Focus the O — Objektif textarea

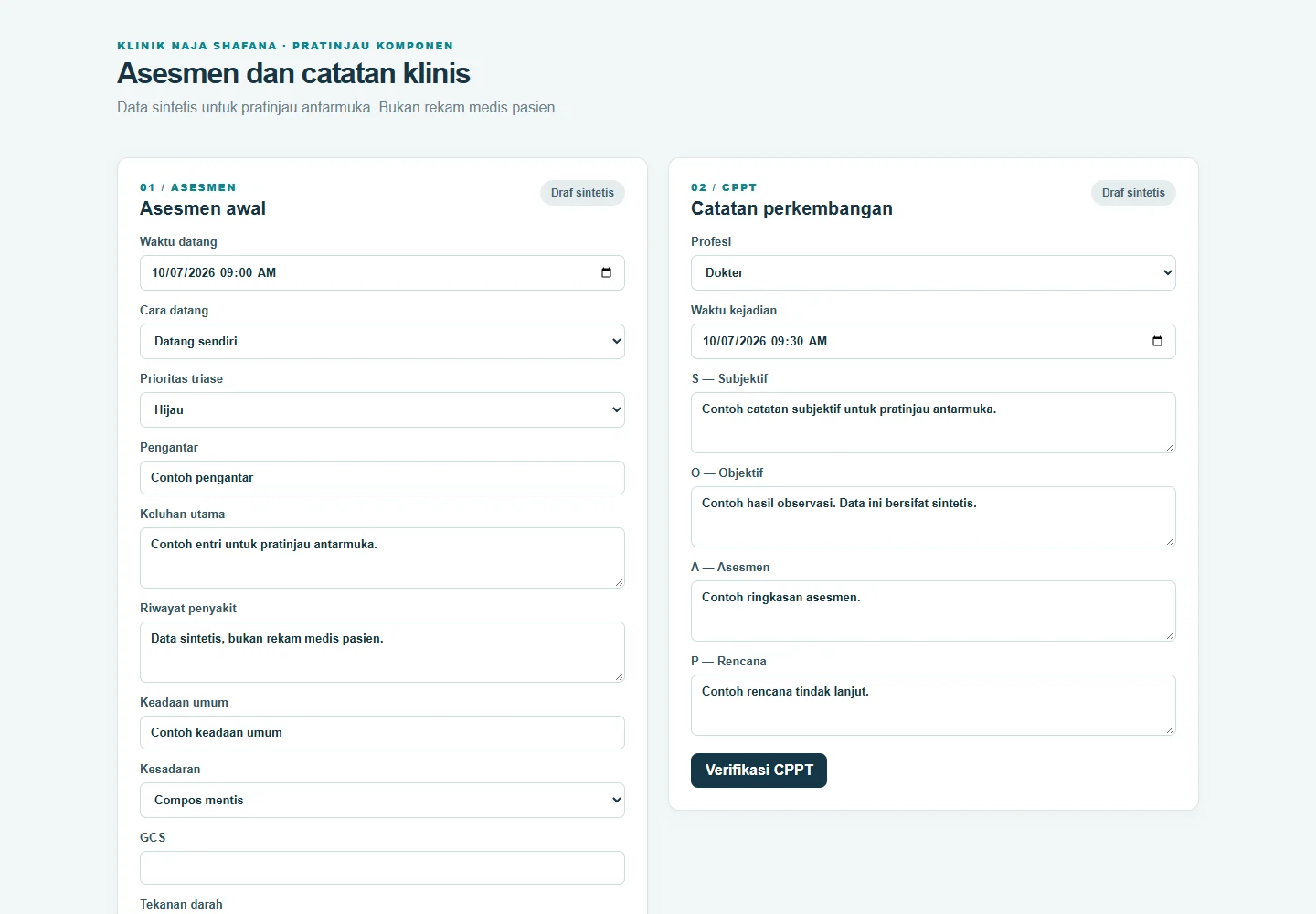[x=933, y=516]
